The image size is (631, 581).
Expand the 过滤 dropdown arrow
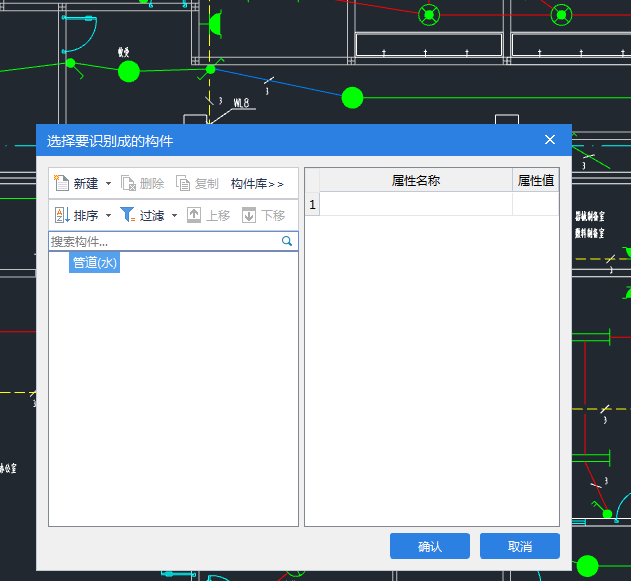click(x=174, y=215)
